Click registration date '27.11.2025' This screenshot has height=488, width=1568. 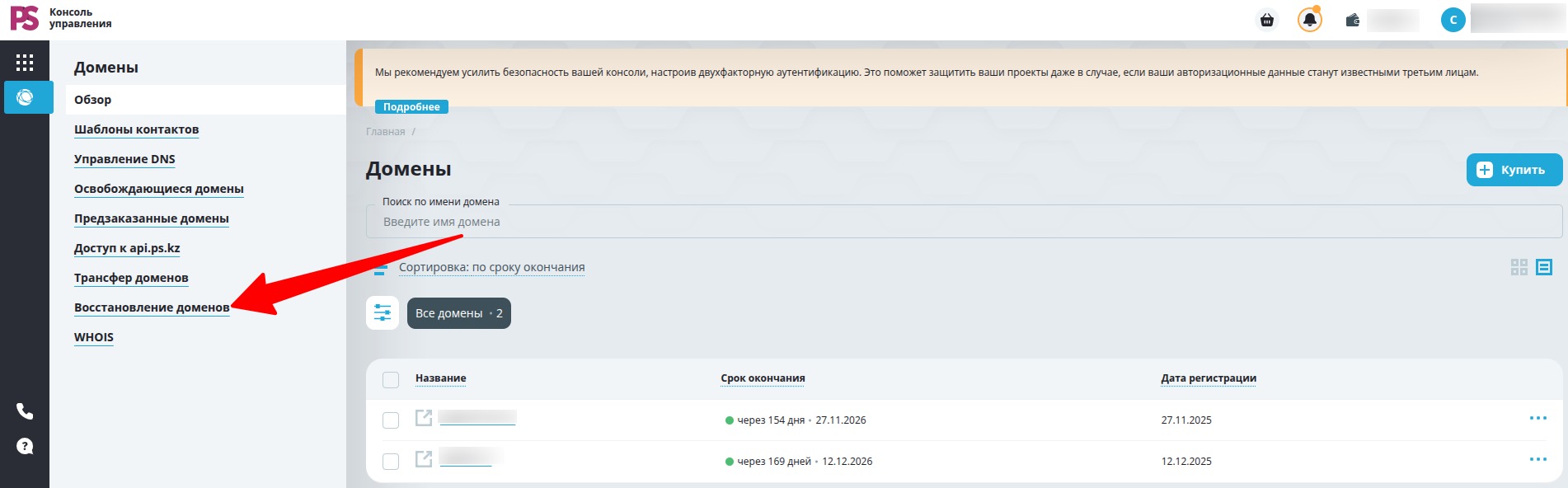(x=1186, y=420)
